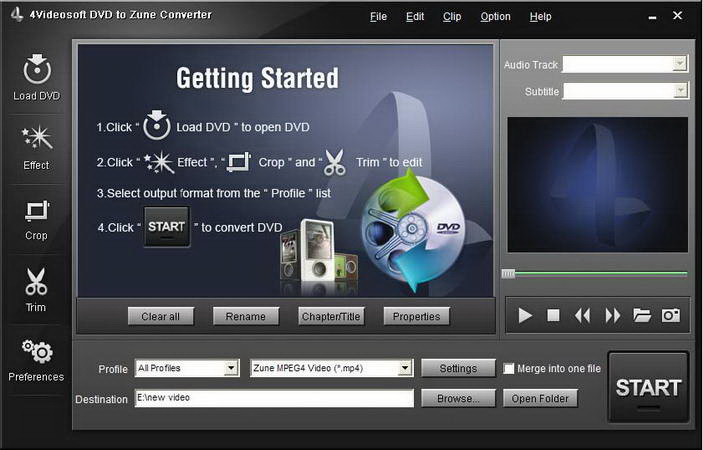Open the Clip menu
Viewport: 703px width, 450px height.
[x=452, y=17]
